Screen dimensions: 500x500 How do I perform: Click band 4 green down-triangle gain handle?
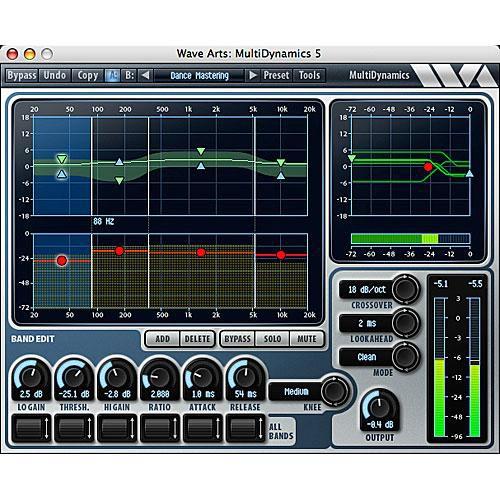click(x=281, y=162)
